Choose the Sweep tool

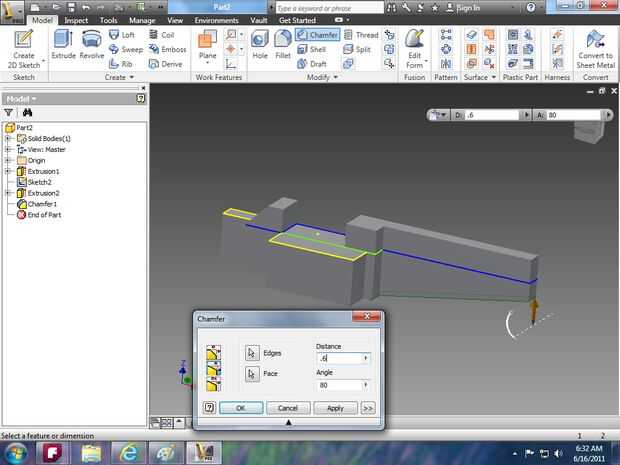click(126, 49)
